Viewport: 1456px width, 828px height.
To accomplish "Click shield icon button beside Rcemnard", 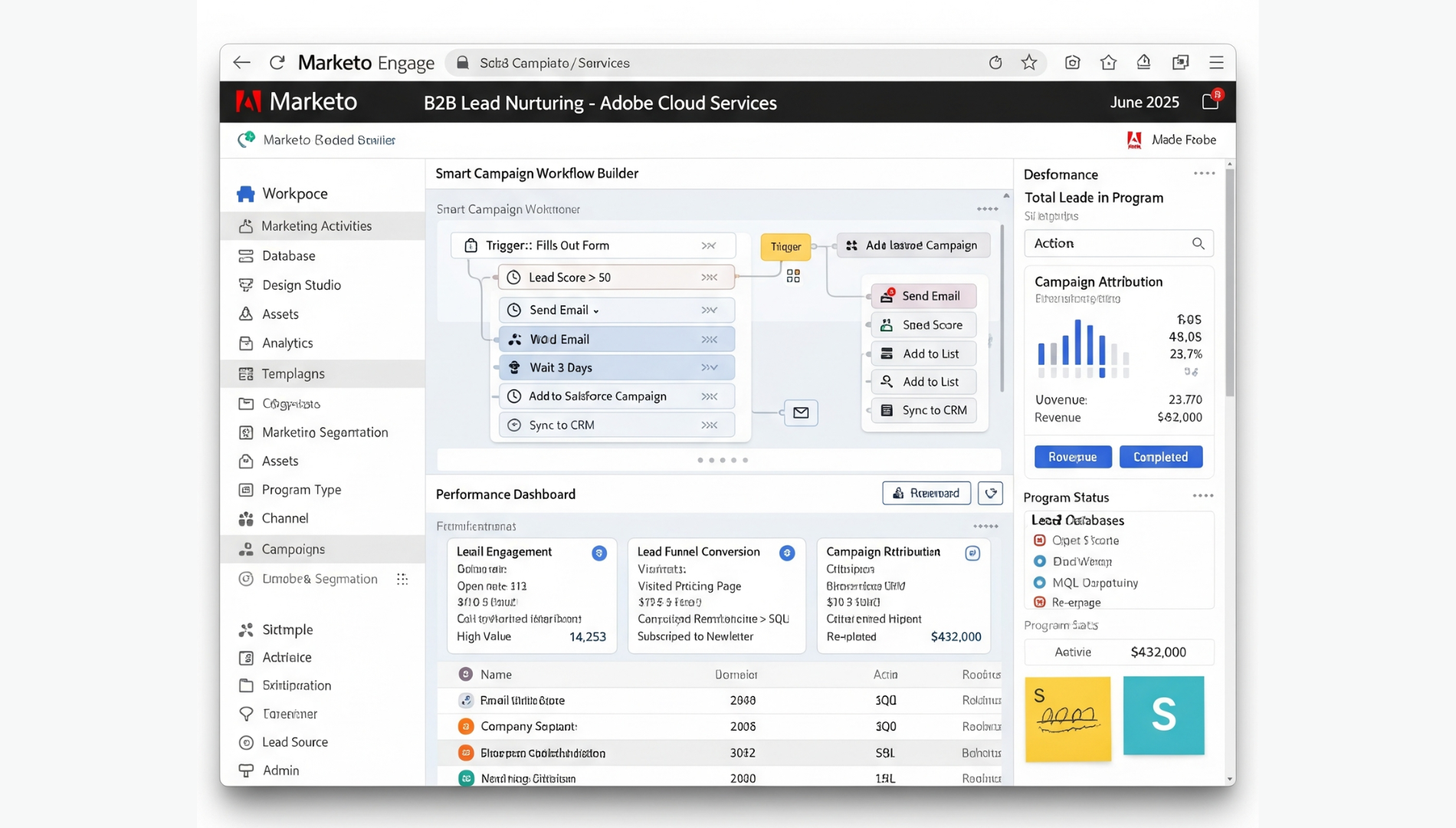I will point(990,493).
